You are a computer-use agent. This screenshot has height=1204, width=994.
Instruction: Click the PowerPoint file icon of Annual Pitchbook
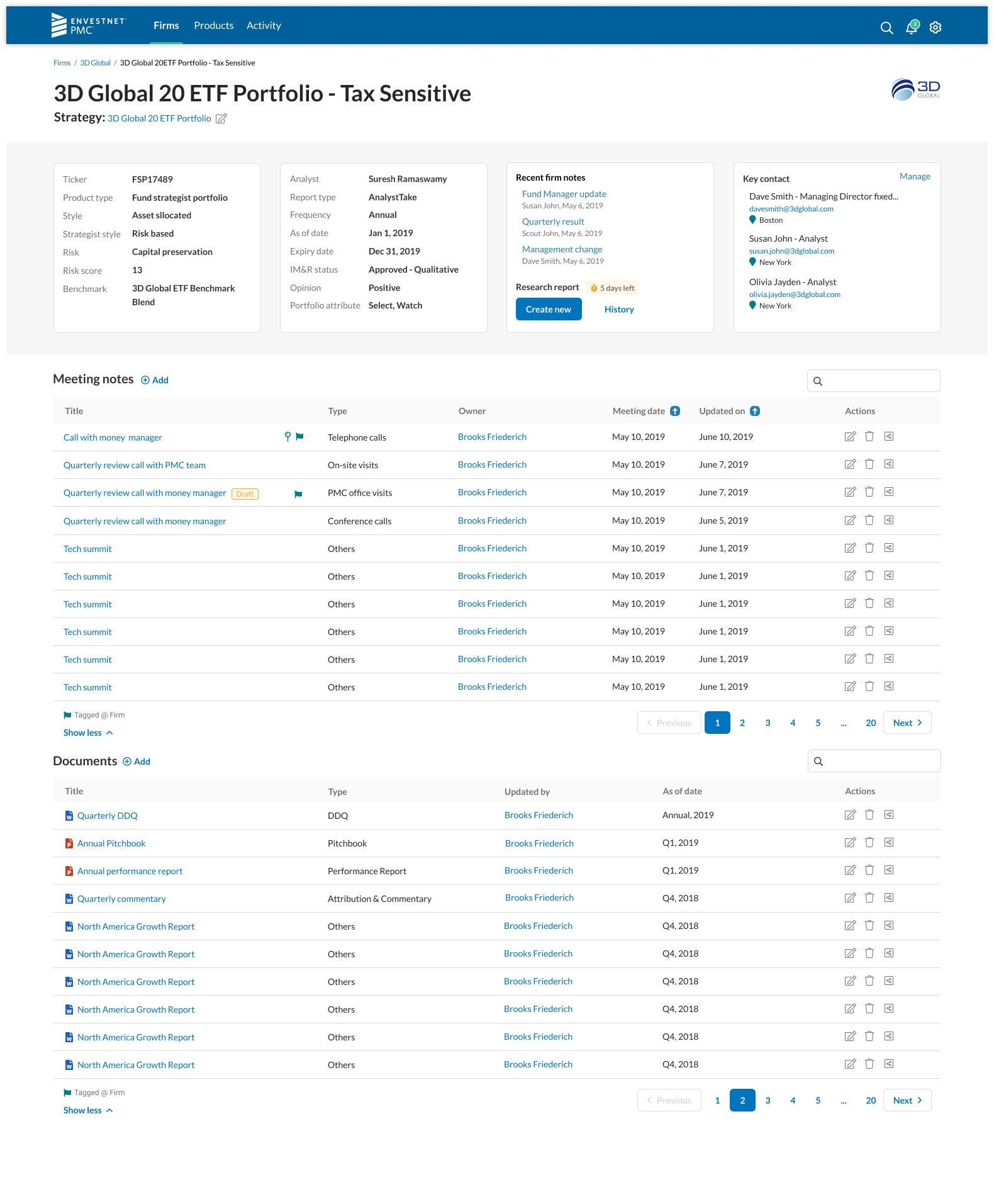[69, 843]
